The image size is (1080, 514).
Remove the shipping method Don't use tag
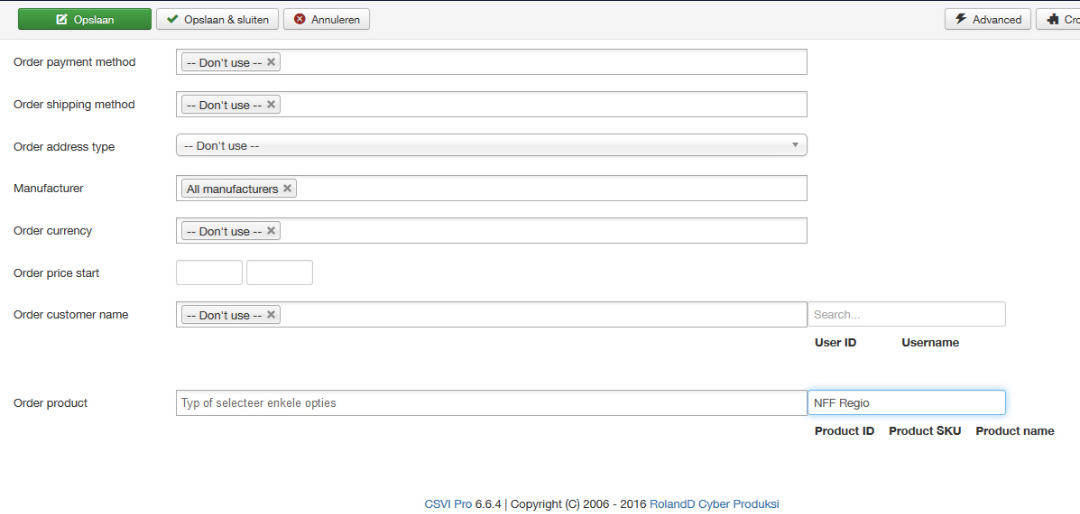point(271,104)
